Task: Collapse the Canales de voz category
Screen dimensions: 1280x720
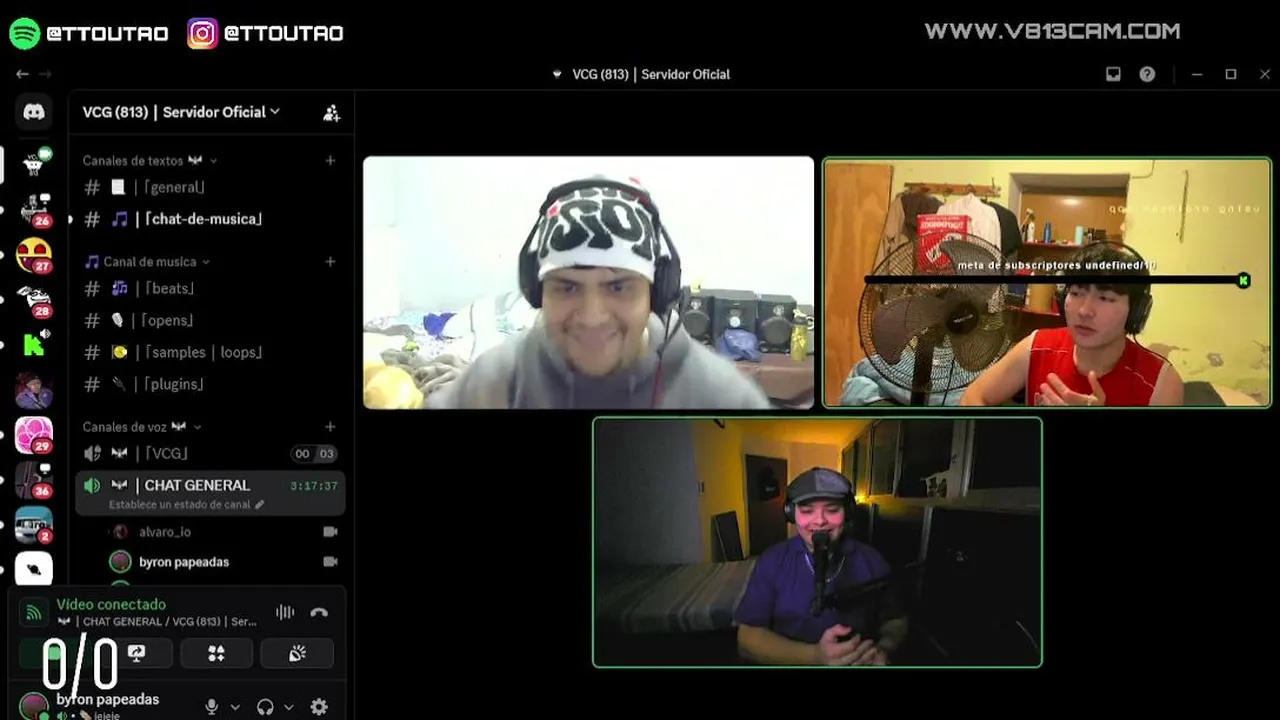Action: [x=142, y=427]
